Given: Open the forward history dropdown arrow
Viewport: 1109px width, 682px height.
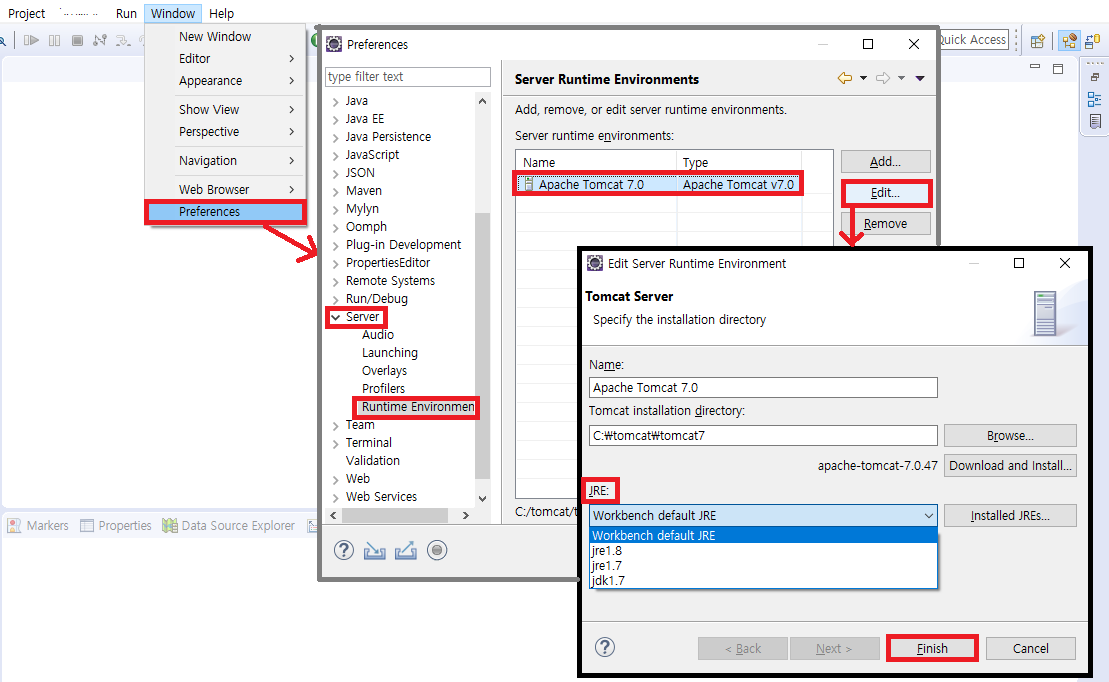Looking at the screenshot, I should coord(902,79).
